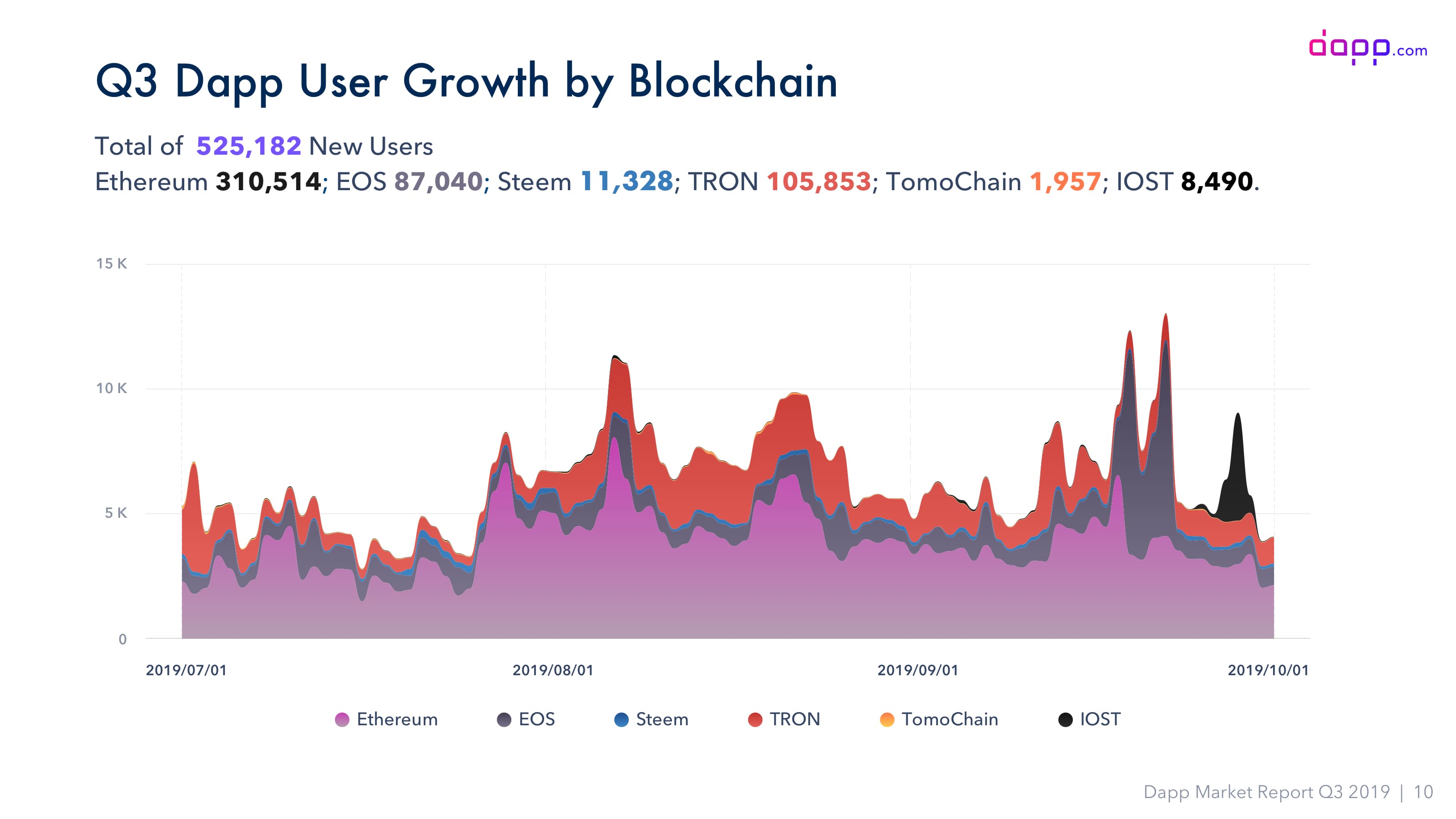Viewport: 1456px width, 819px height.
Task: Toggle the Steem legend dot
Action: 621,719
